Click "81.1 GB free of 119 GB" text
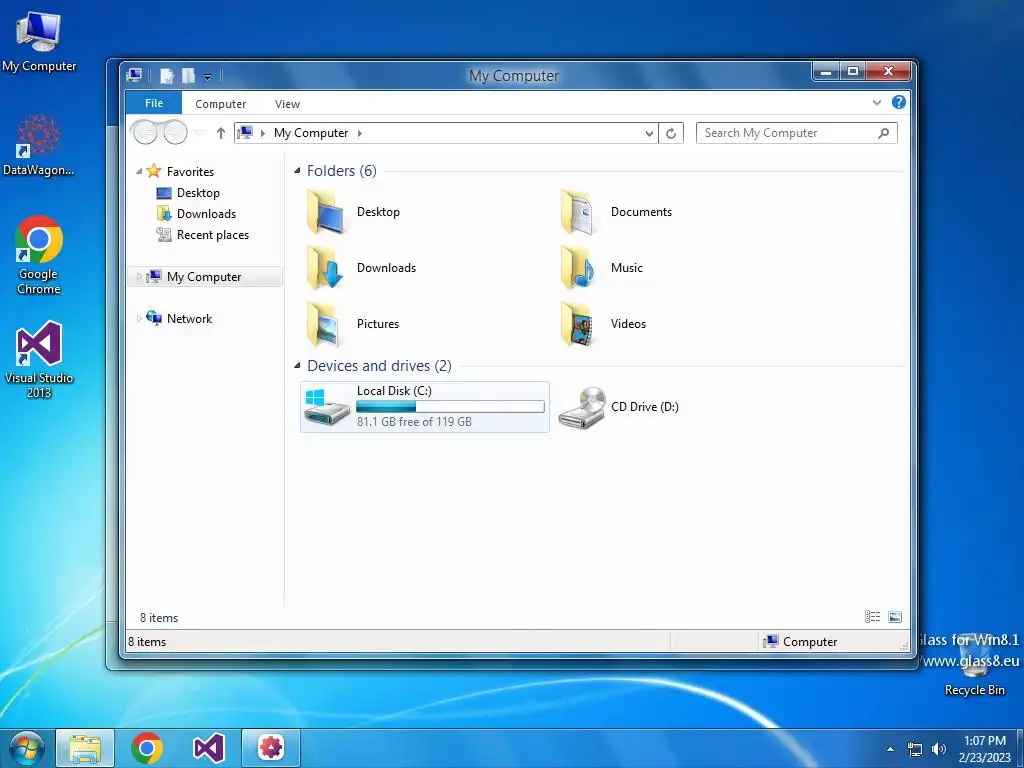 coord(414,422)
